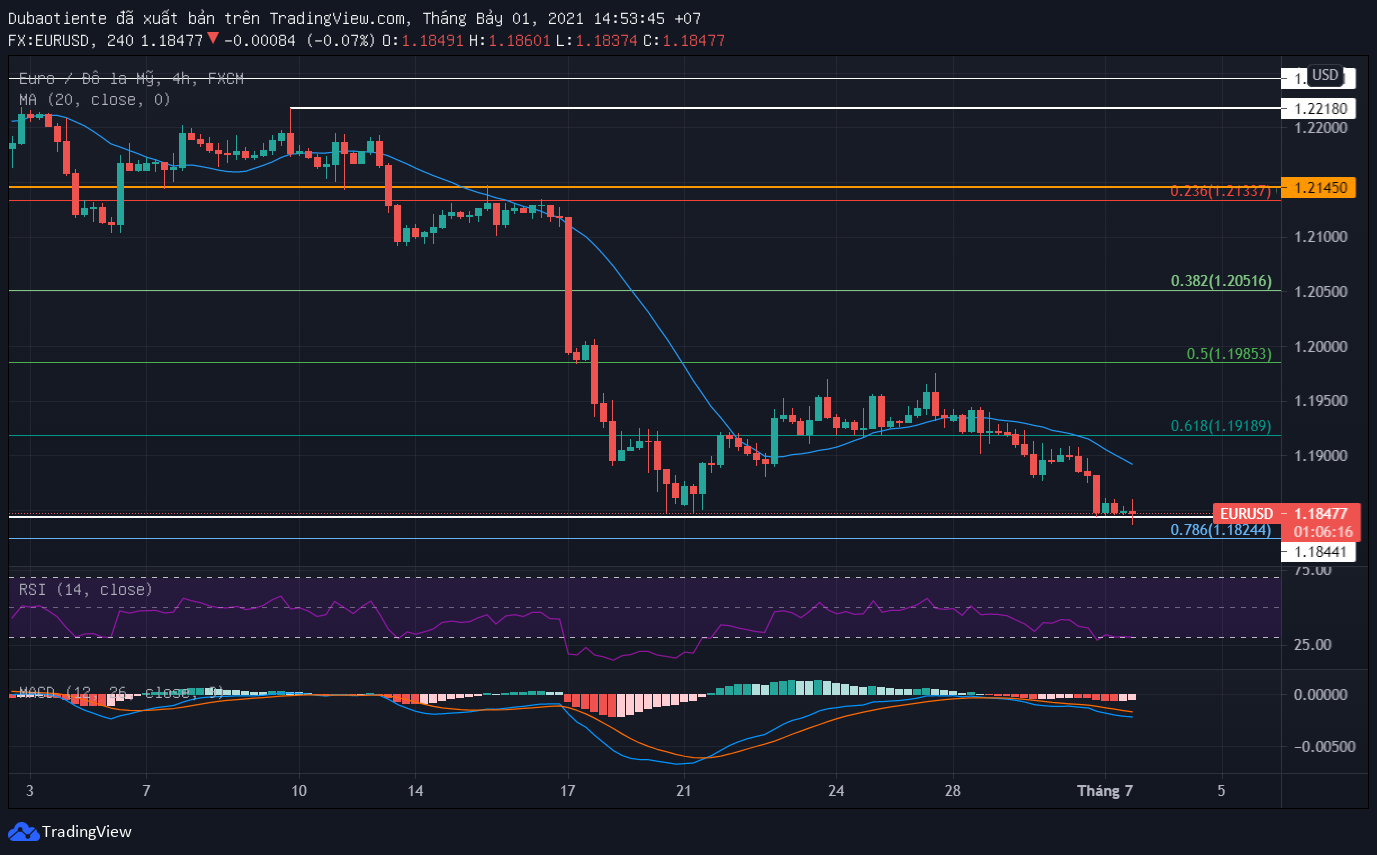Click the red EURUSD 1.18477 price tag

tap(1286, 513)
